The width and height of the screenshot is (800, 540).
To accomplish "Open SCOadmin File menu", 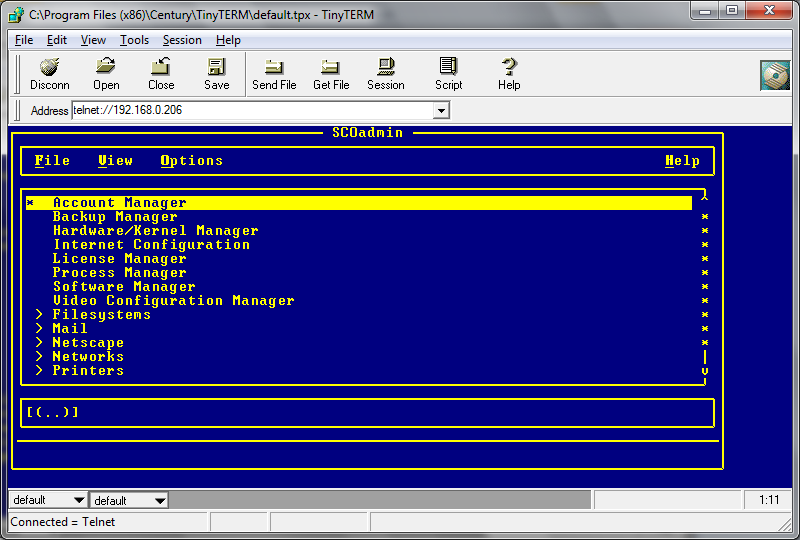I will click(x=52, y=161).
